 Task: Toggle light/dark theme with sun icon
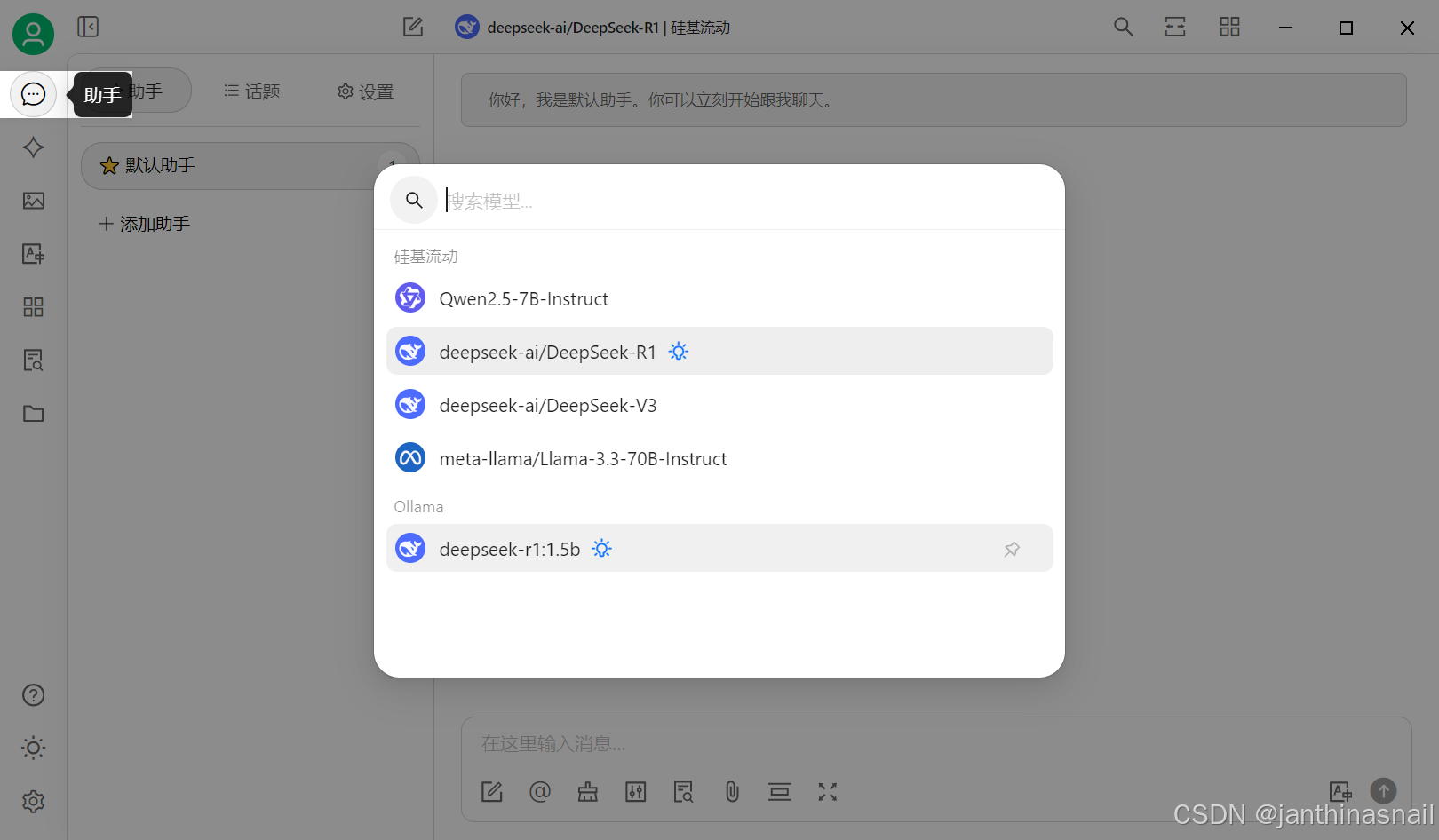33,748
